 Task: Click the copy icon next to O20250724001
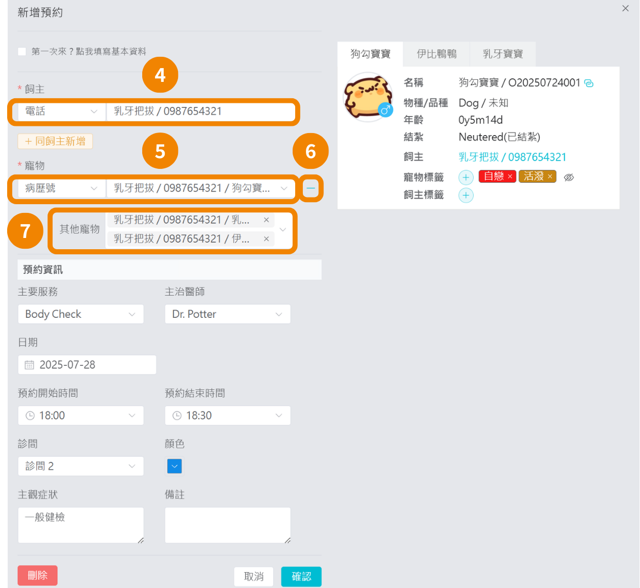pyautogui.click(x=589, y=83)
